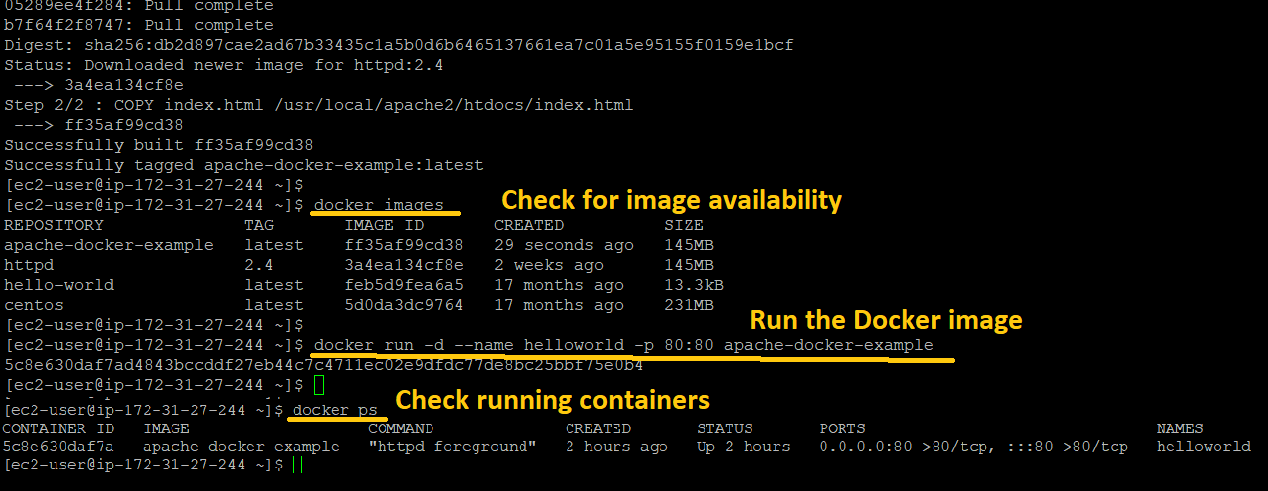Click the 'Step 2/2 : COPY index.html' line

[x=318, y=105]
